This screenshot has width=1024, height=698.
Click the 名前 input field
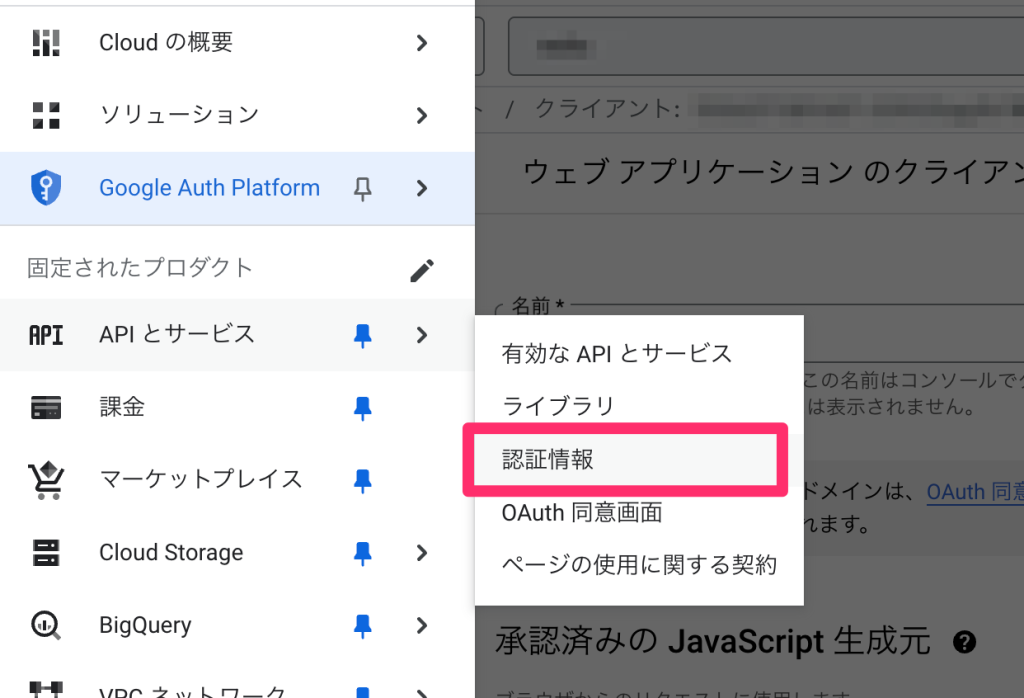760,333
